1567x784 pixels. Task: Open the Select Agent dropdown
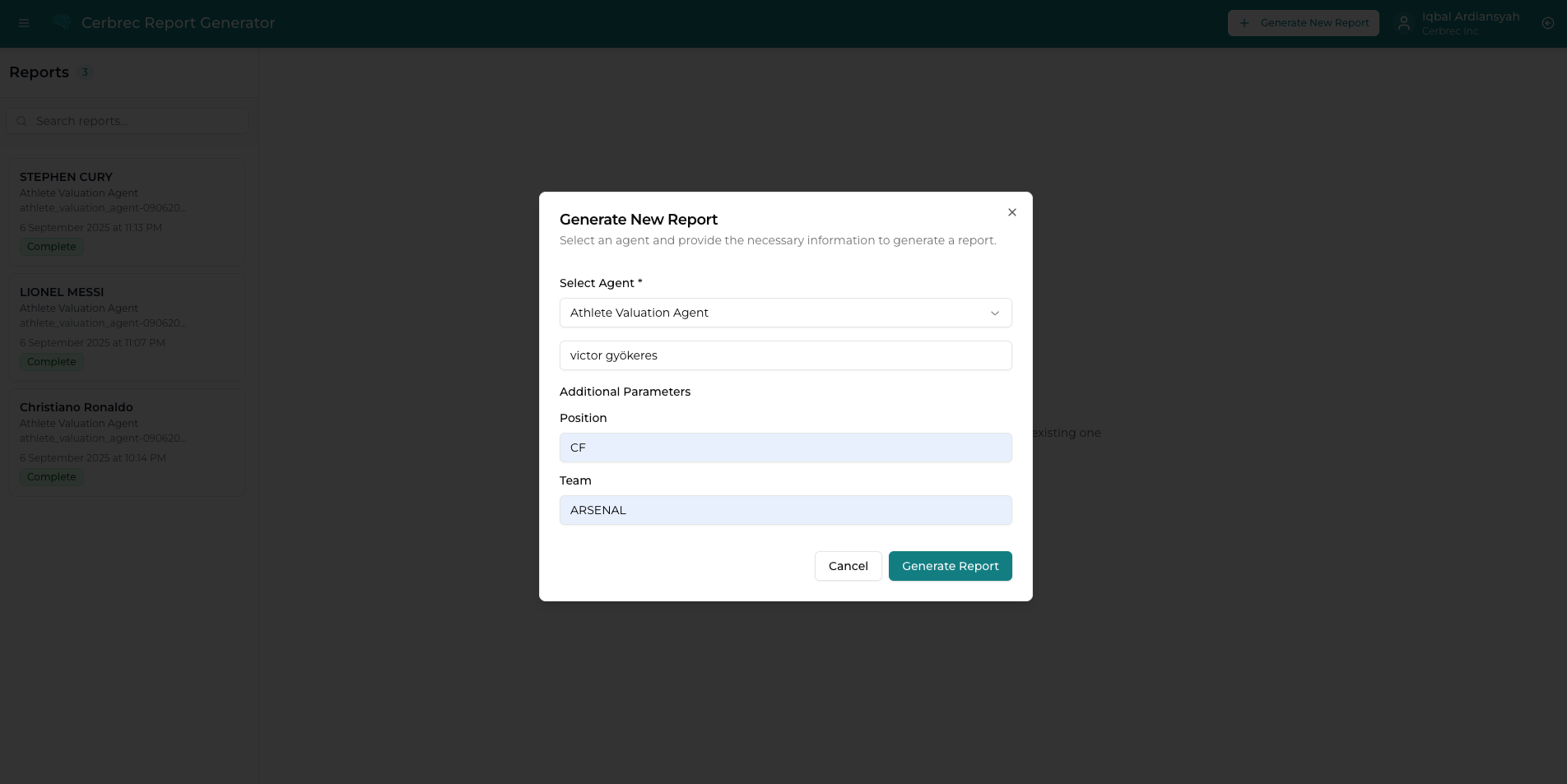pyautogui.click(x=786, y=313)
